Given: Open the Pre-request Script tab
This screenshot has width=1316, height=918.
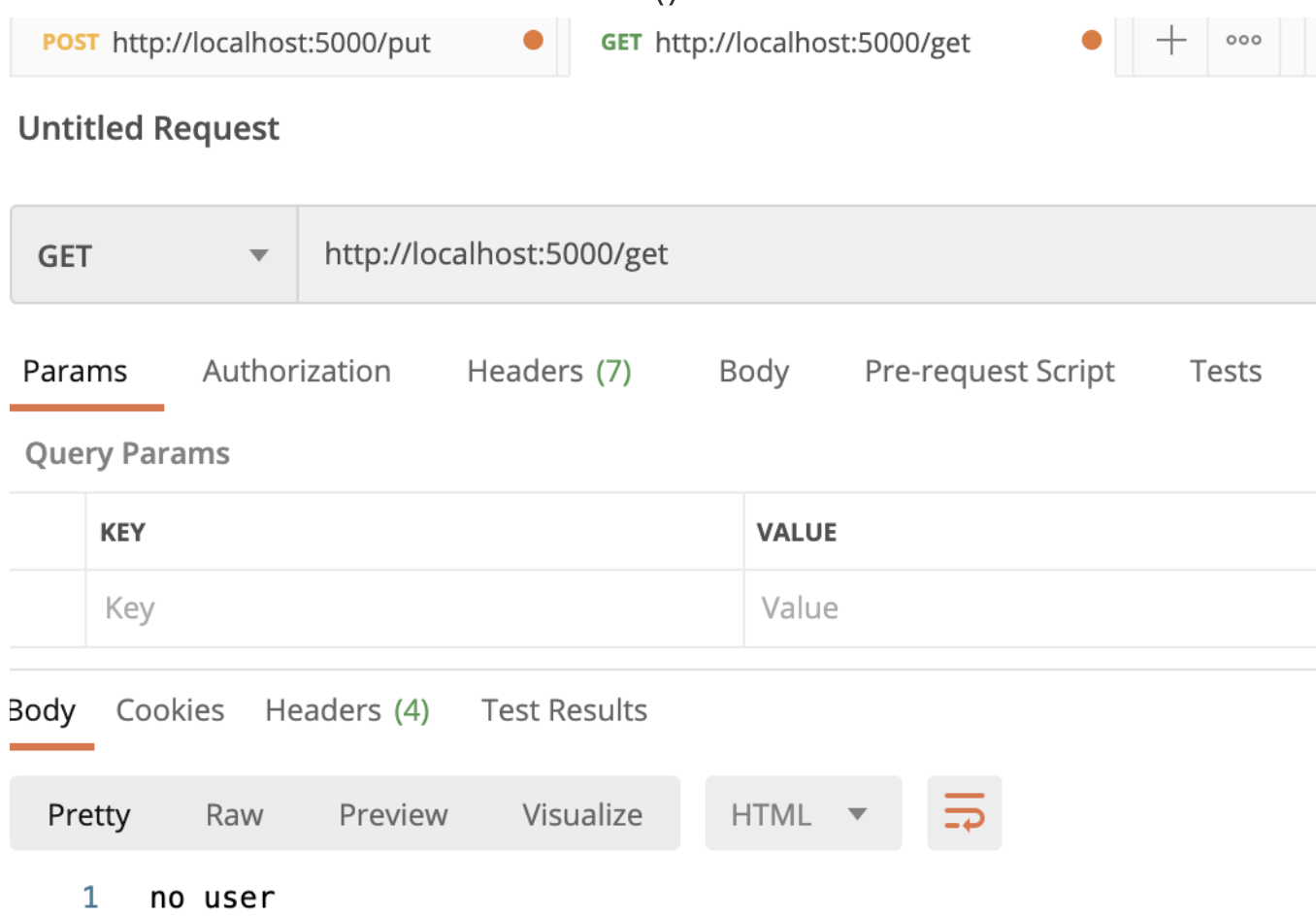Looking at the screenshot, I should click(x=990, y=372).
